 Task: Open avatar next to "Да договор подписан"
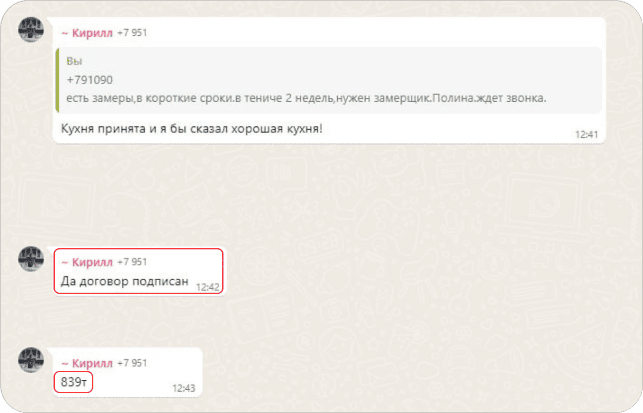point(31,259)
